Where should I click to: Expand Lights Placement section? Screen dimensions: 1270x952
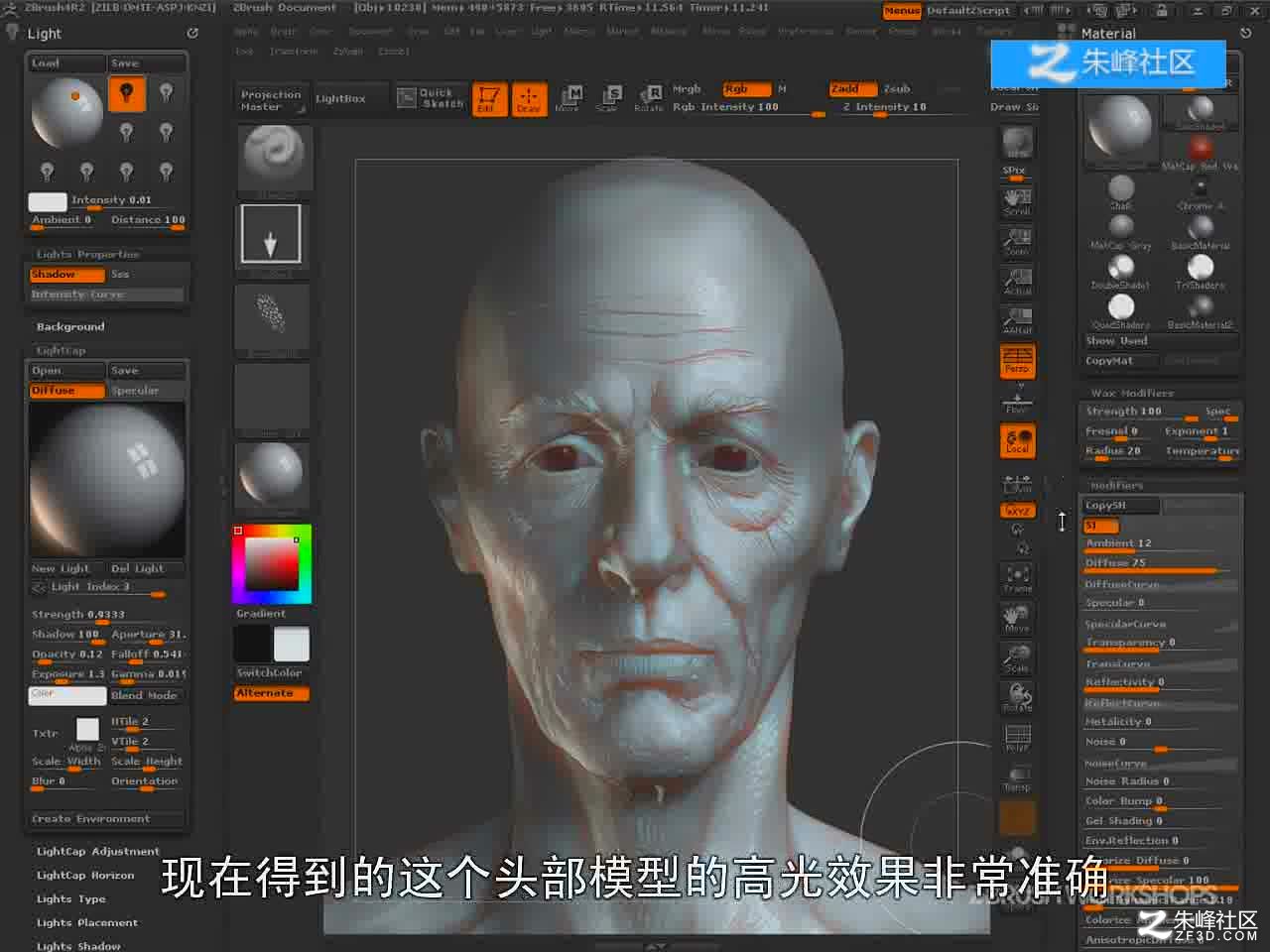(87, 922)
